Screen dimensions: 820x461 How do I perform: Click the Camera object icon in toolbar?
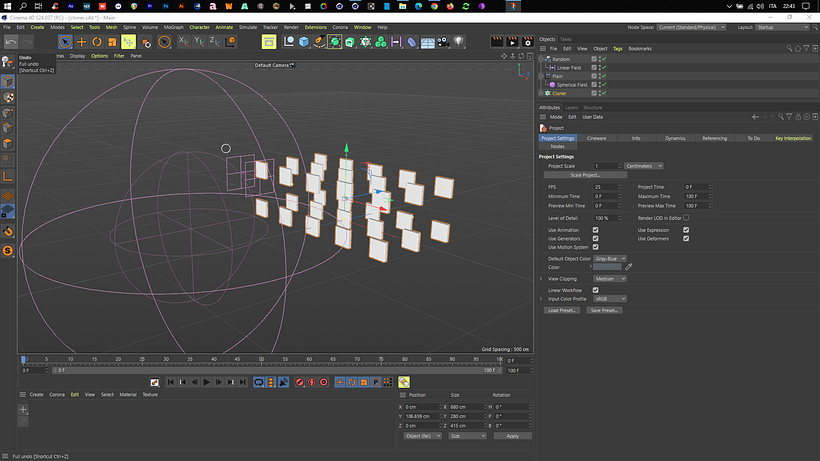(443, 42)
